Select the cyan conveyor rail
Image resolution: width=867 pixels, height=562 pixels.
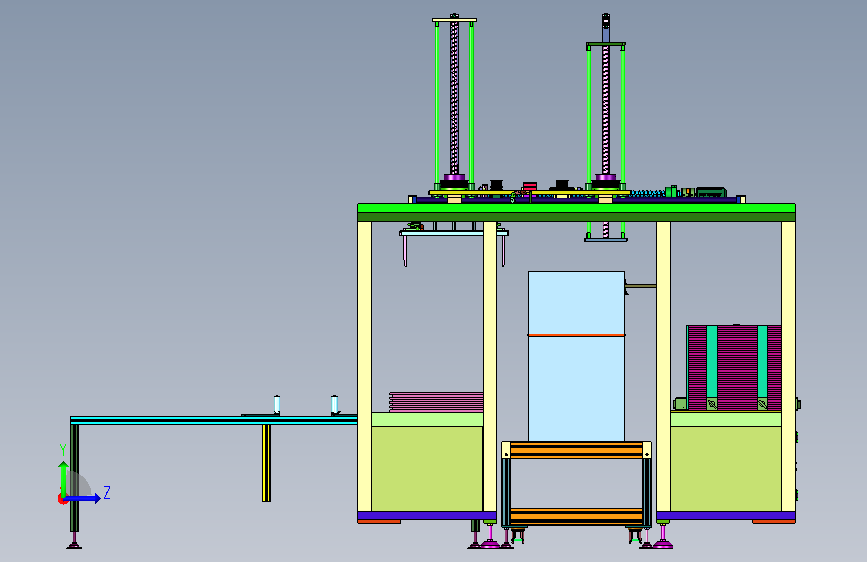click(x=213, y=420)
